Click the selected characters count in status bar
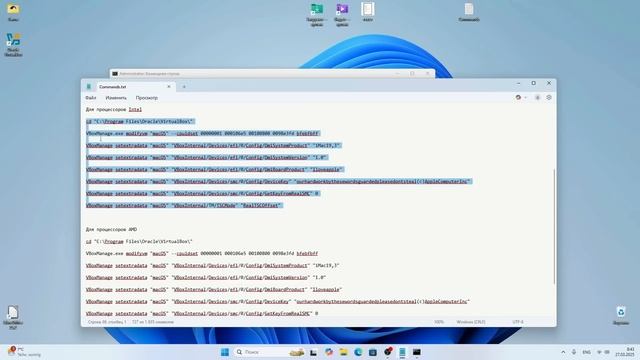The image size is (640, 360). click(153, 322)
